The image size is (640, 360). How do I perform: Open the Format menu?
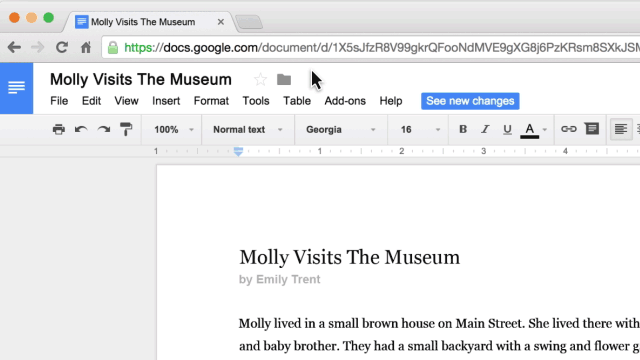tap(211, 101)
